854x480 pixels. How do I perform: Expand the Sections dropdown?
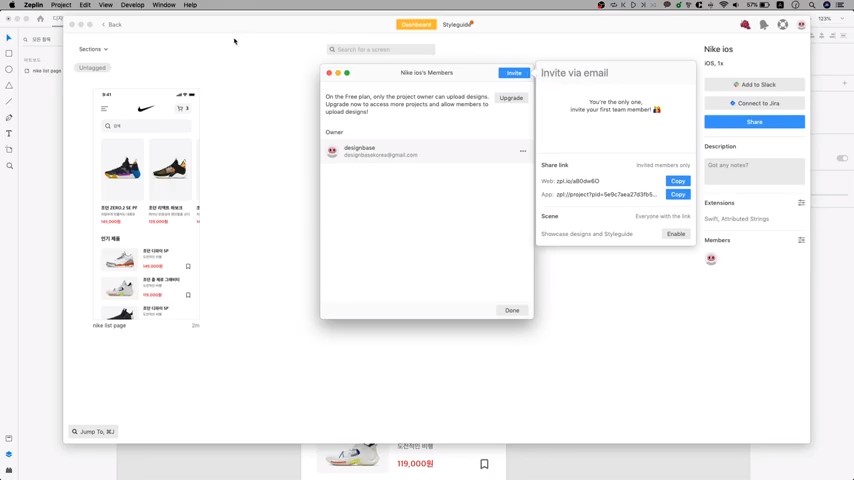point(93,49)
